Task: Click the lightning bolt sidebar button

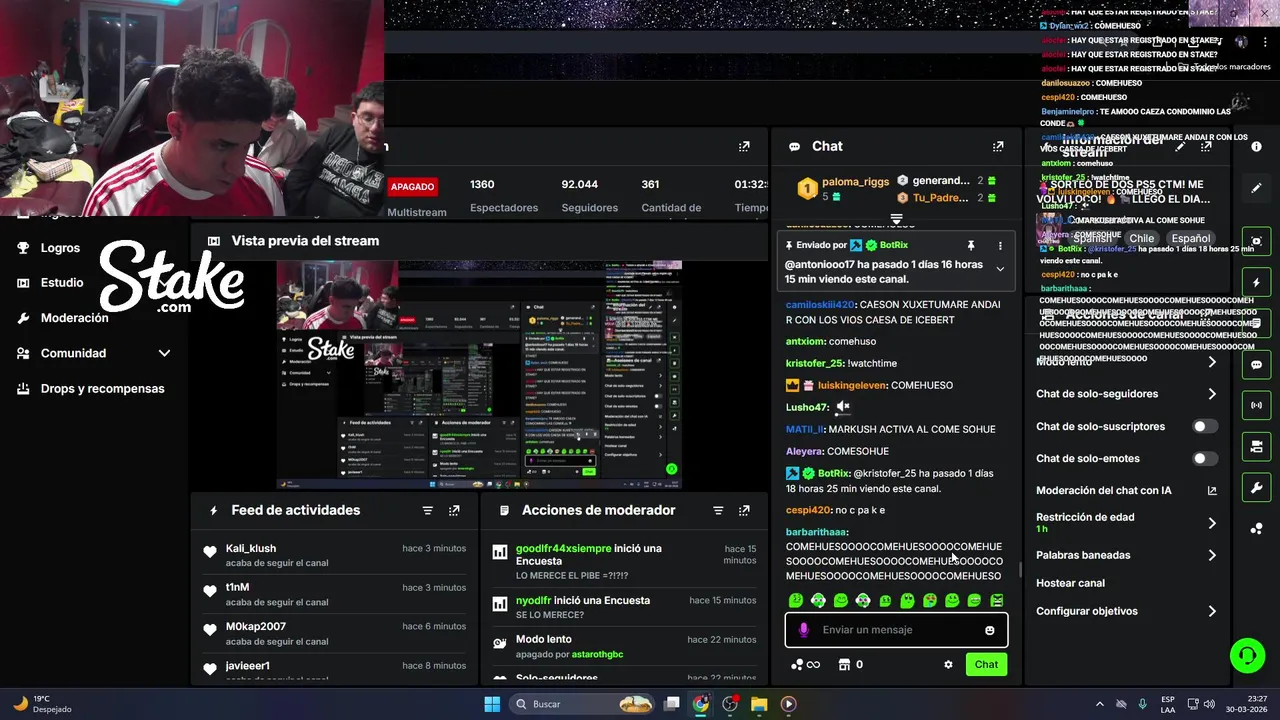Action: [1257, 283]
